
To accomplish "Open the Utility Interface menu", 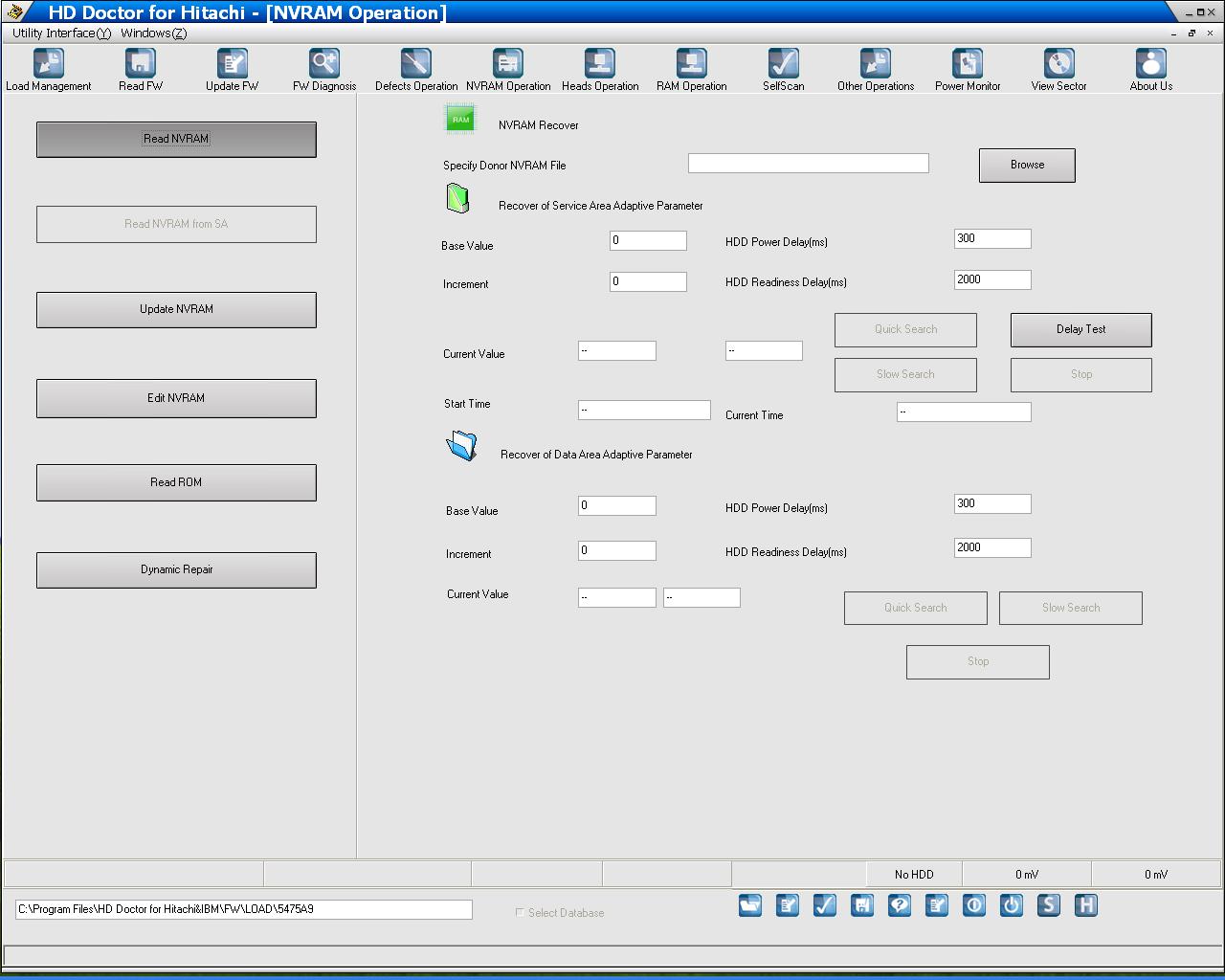I will pos(62,33).
